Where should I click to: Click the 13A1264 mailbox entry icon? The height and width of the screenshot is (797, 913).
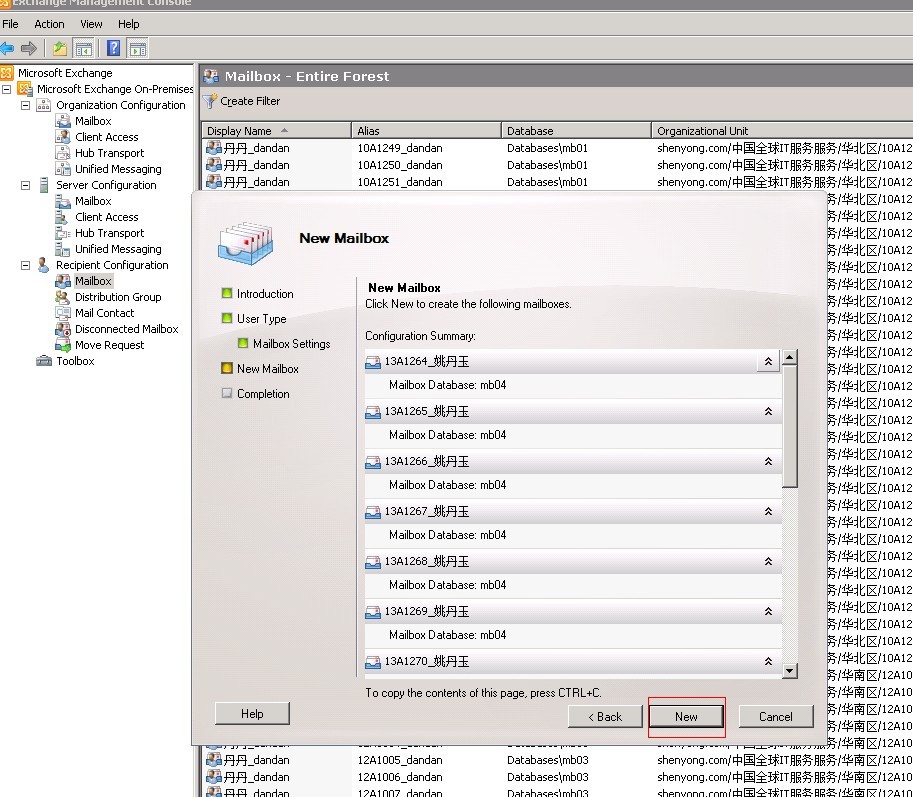tap(373, 362)
